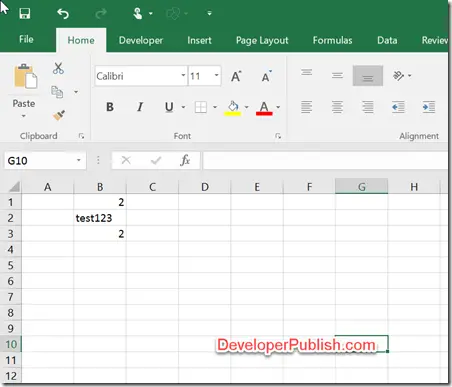Open Customize Quick Access Toolbar menu

point(209,13)
